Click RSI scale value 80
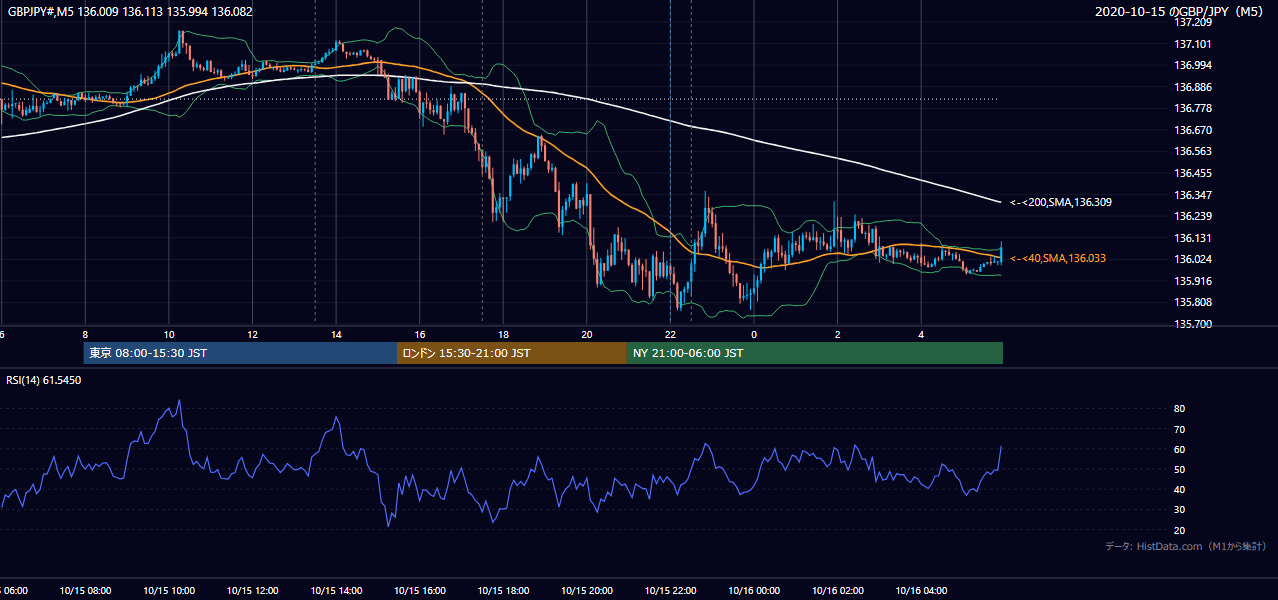Screen dimensions: 1278x600 click(1180, 409)
